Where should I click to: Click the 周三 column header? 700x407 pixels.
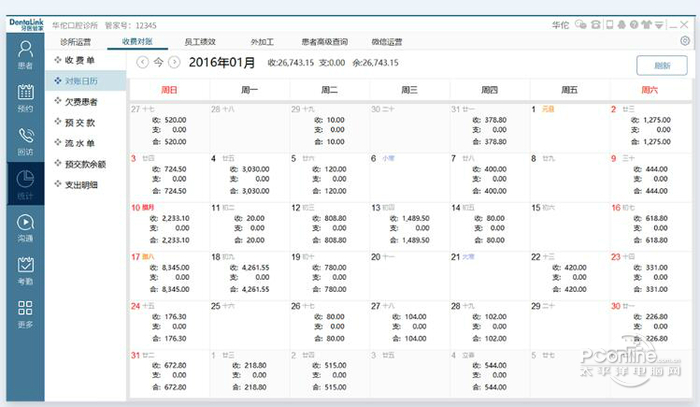(409, 90)
